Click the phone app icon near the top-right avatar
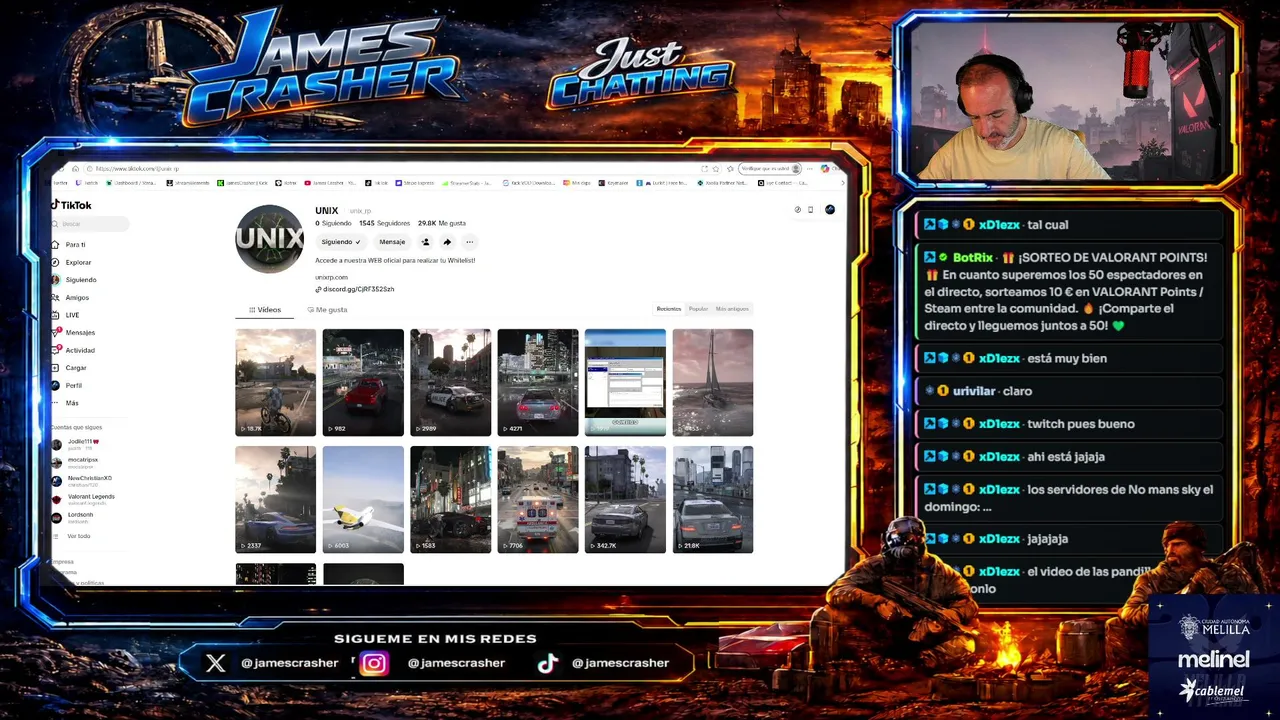 (811, 209)
